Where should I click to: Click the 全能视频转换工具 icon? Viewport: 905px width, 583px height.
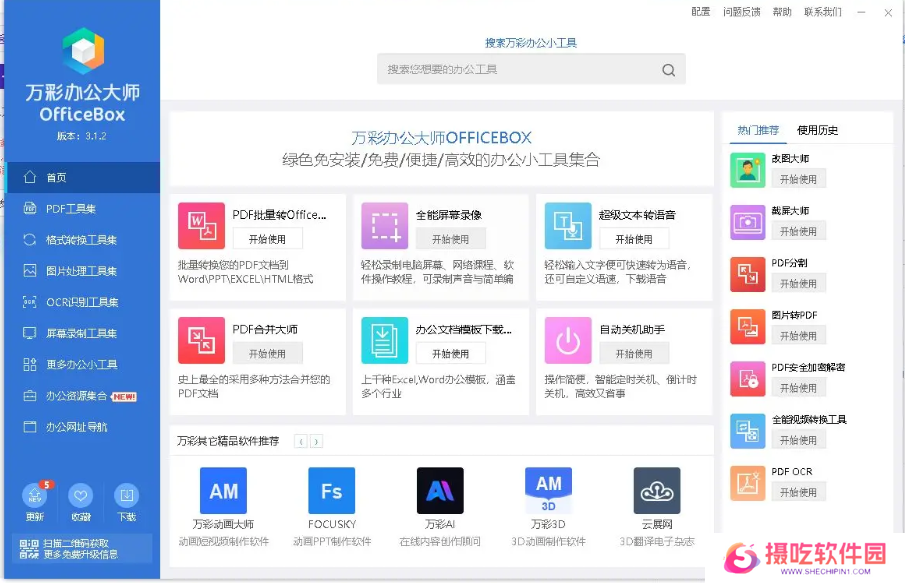point(747,431)
